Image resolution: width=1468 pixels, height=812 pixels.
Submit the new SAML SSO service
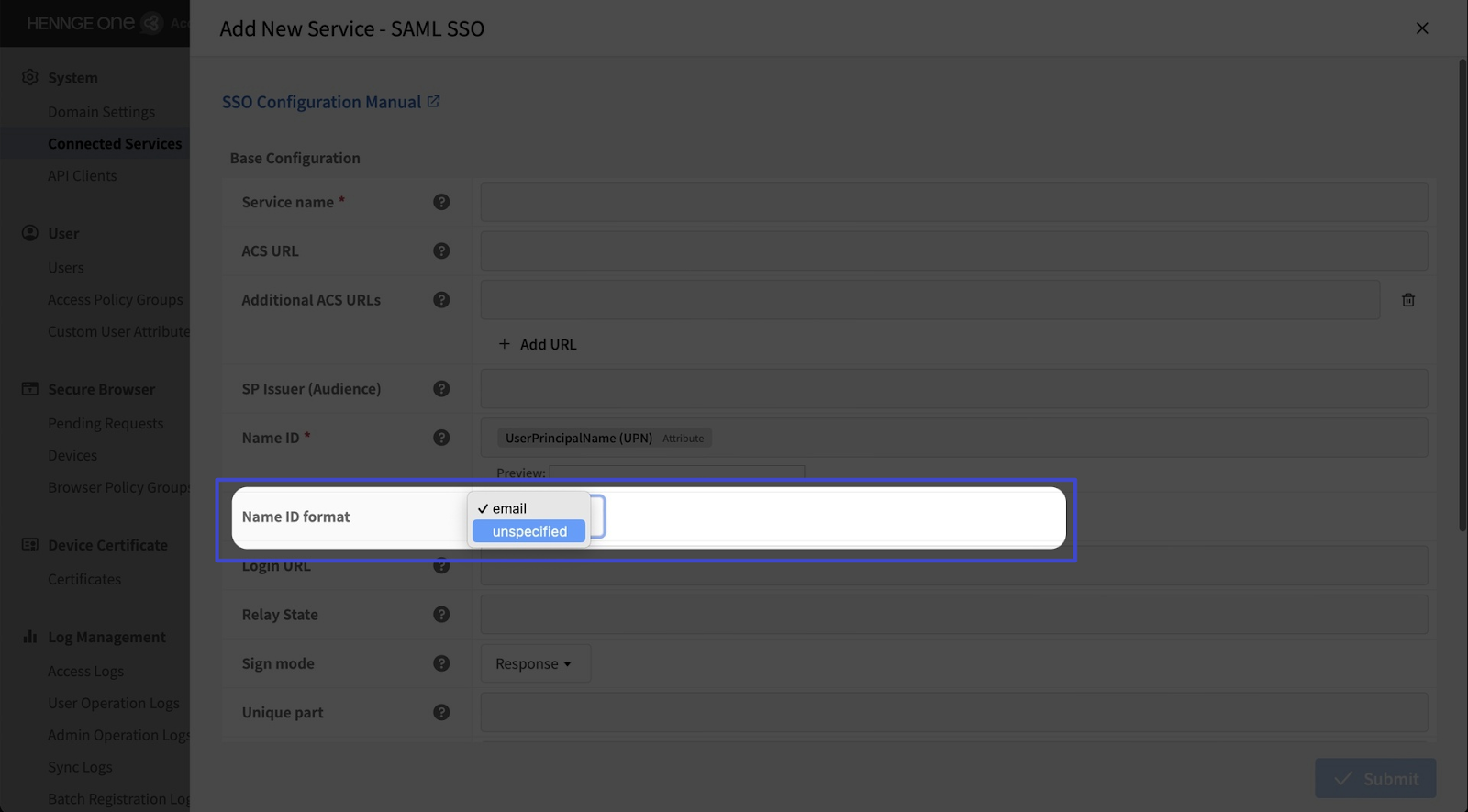(1374, 778)
